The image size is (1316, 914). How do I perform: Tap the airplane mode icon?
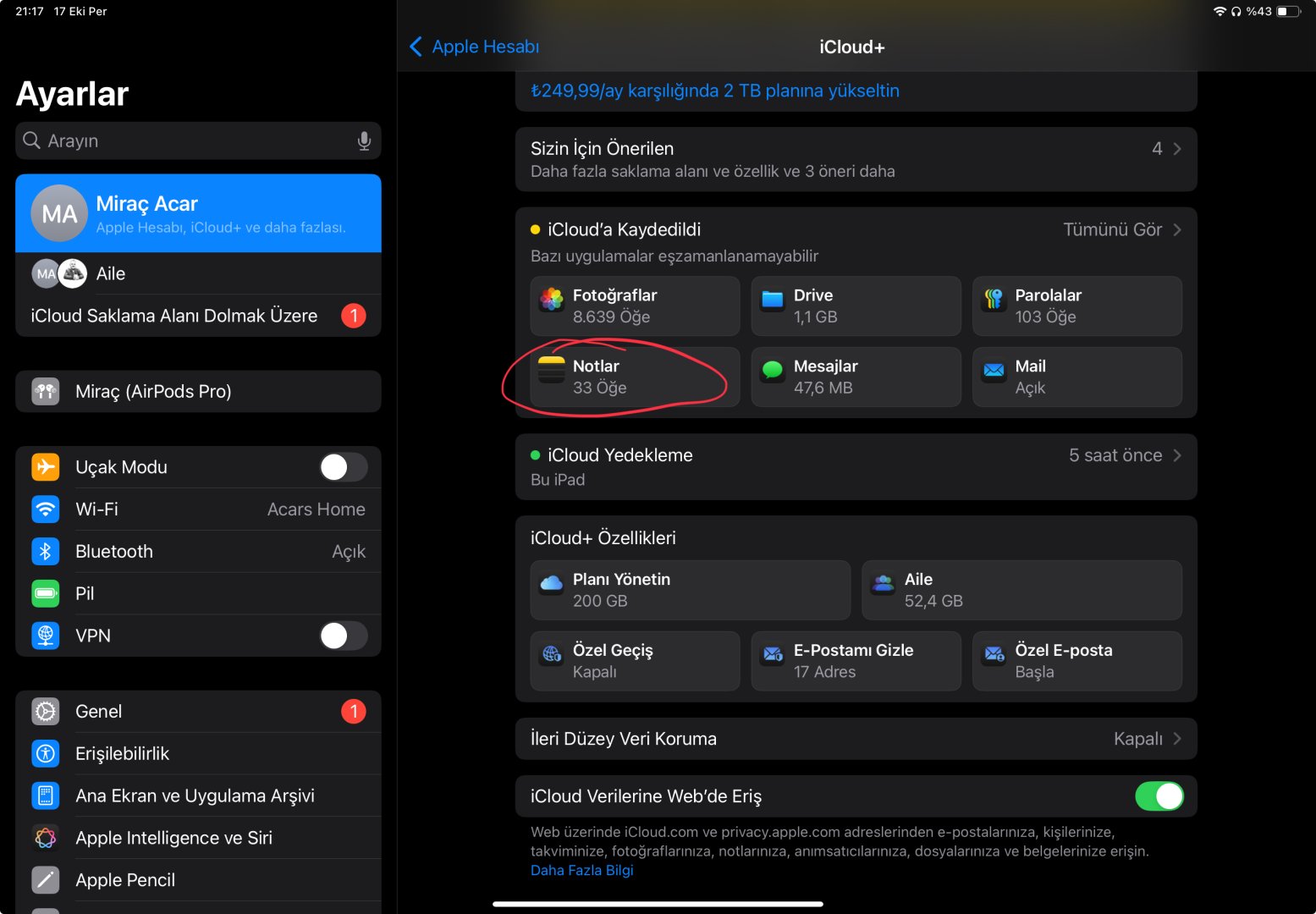[x=46, y=467]
